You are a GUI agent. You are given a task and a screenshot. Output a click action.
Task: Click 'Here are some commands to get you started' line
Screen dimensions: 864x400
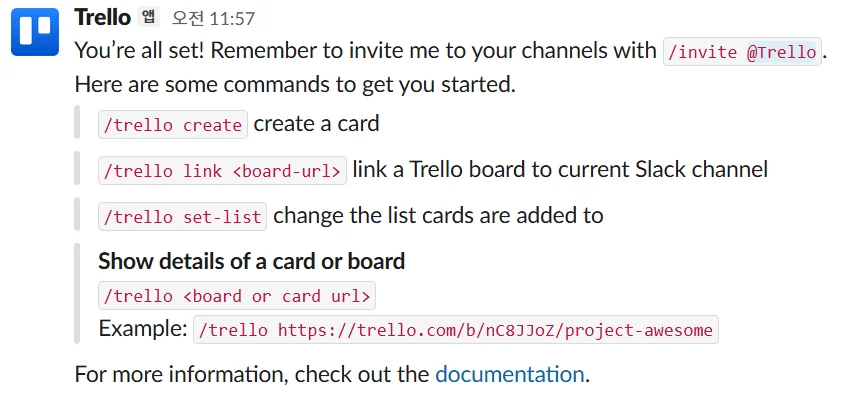click(x=295, y=84)
